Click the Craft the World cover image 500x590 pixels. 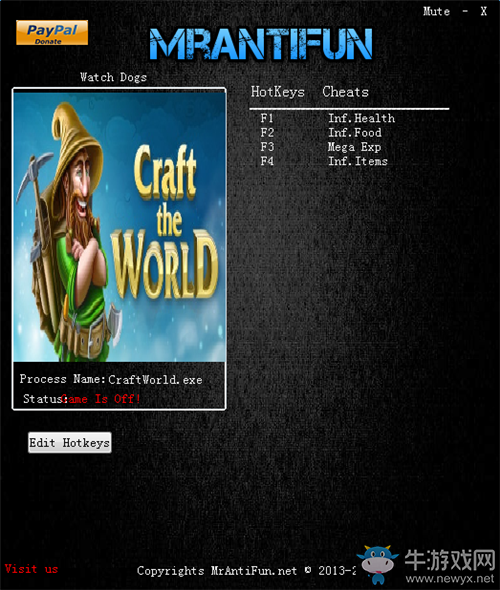point(119,227)
